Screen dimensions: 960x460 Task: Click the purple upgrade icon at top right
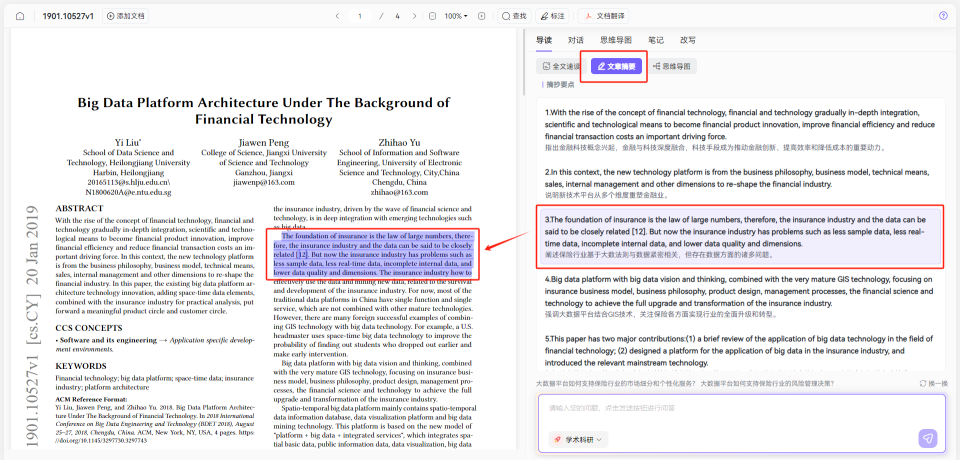pyautogui.click(x=943, y=16)
